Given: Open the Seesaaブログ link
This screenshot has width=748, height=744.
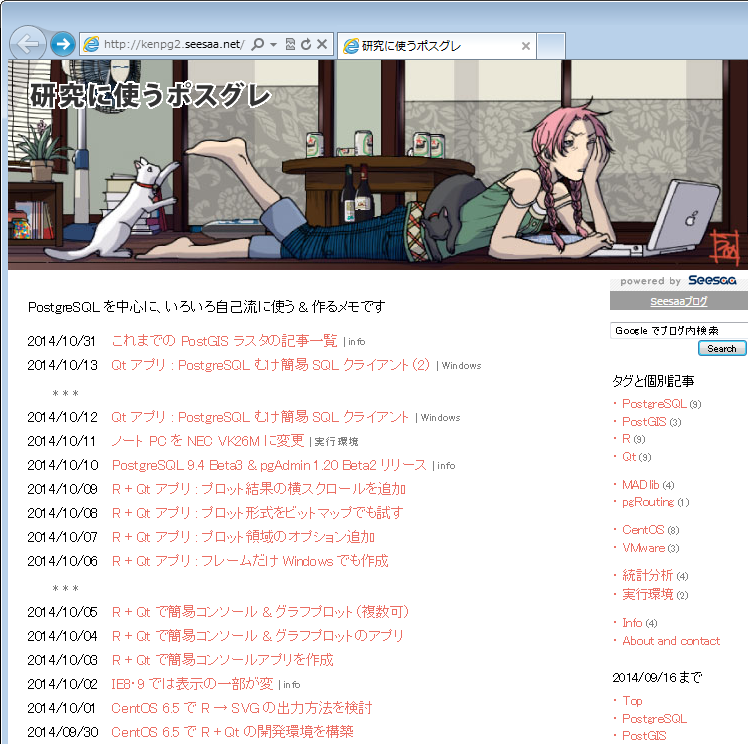Looking at the screenshot, I should (679, 301).
